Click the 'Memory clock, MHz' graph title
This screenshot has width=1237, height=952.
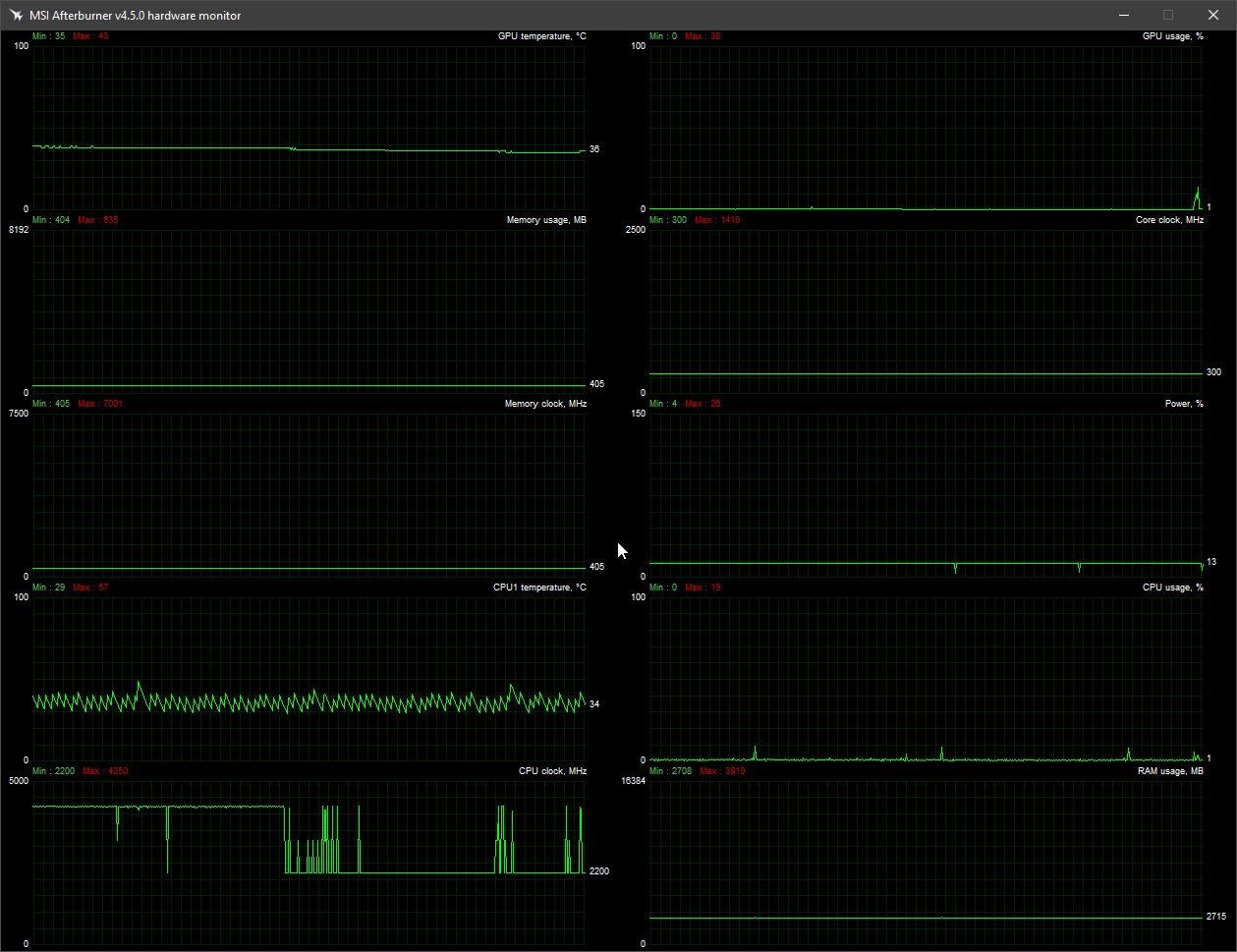(x=545, y=404)
